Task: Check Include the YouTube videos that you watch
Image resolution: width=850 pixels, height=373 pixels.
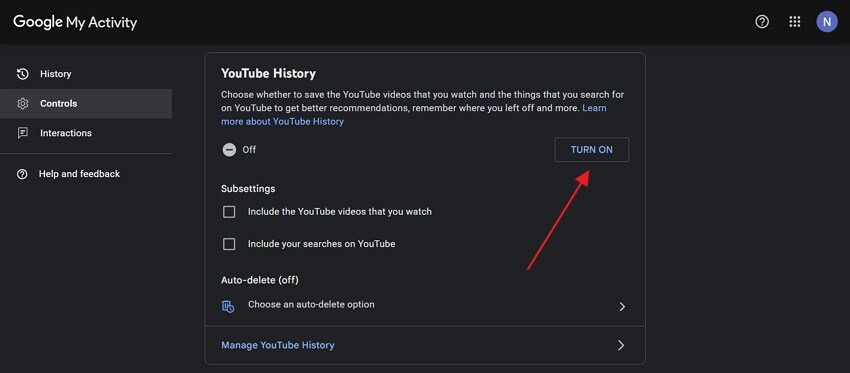Action: [229, 212]
